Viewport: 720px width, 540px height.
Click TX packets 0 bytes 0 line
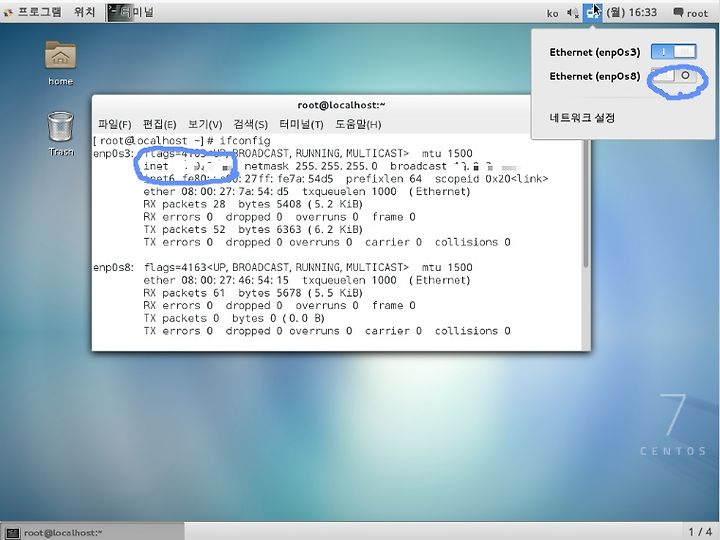tap(234, 318)
